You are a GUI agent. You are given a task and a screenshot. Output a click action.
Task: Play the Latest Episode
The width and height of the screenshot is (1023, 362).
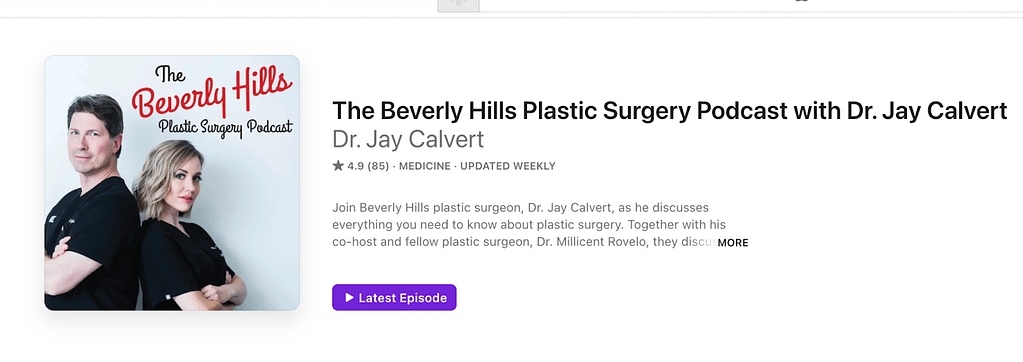[394, 297]
